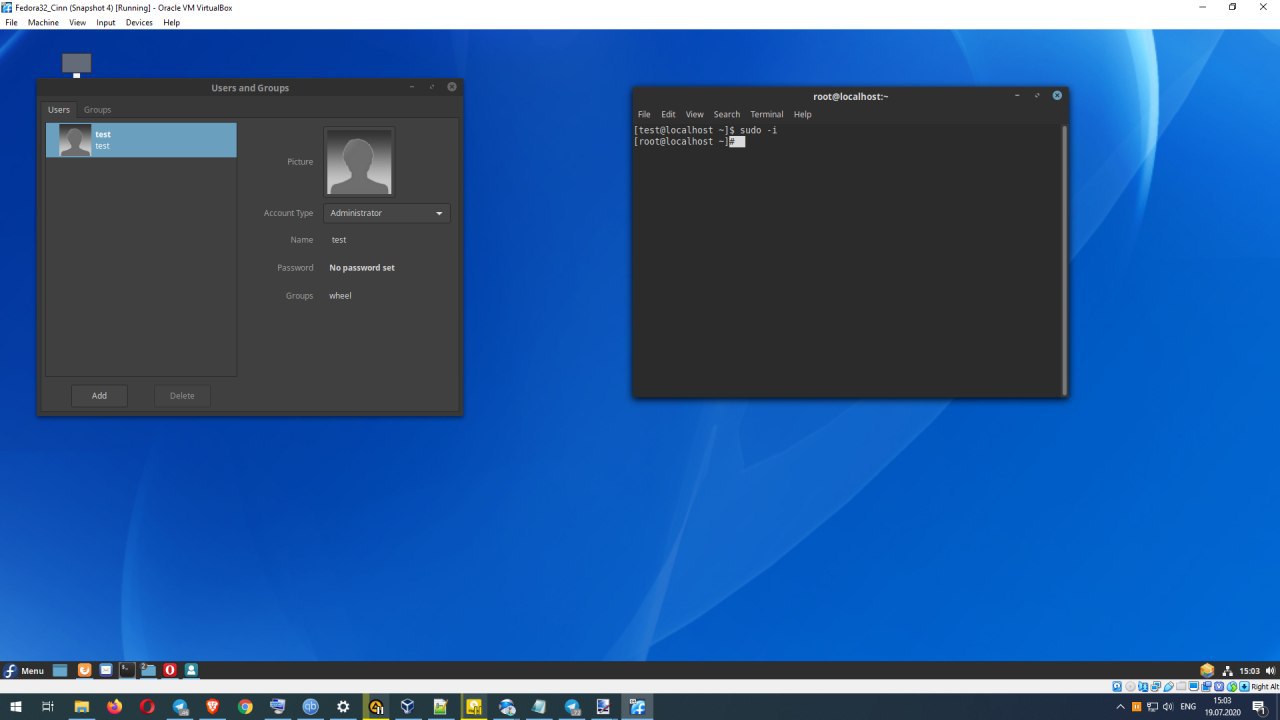Image resolution: width=1280 pixels, height=720 pixels.
Task: Open VirtualBox Devices menu
Action: point(139,22)
